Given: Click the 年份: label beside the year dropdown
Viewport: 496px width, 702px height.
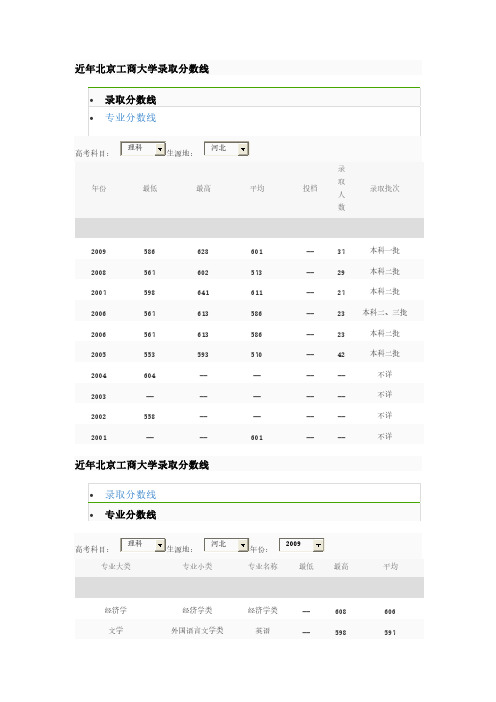Looking at the screenshot, I should coord(259,549).
